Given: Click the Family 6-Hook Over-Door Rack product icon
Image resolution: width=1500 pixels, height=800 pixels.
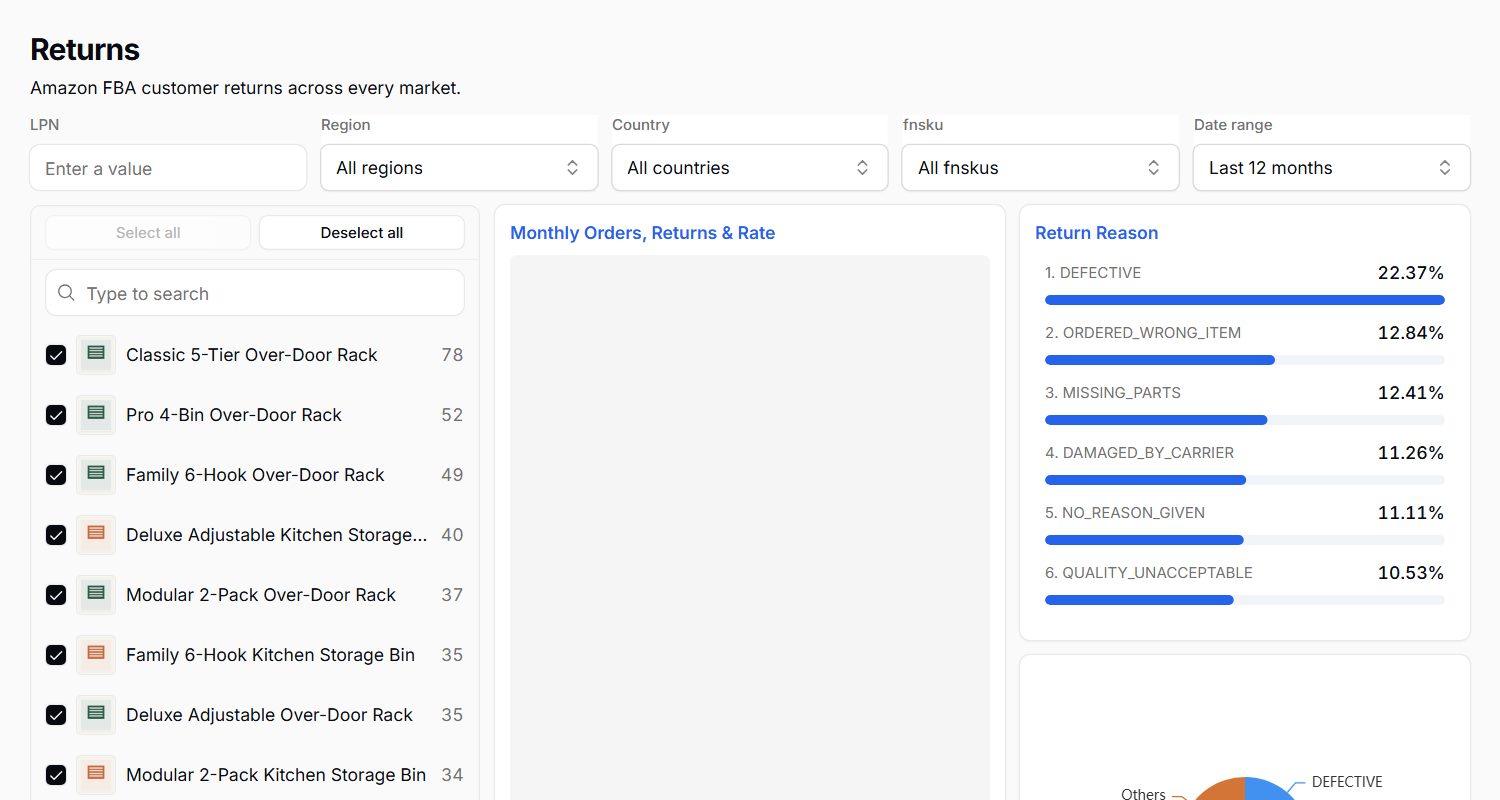Looking at the screenshot, I should [96, 475].
